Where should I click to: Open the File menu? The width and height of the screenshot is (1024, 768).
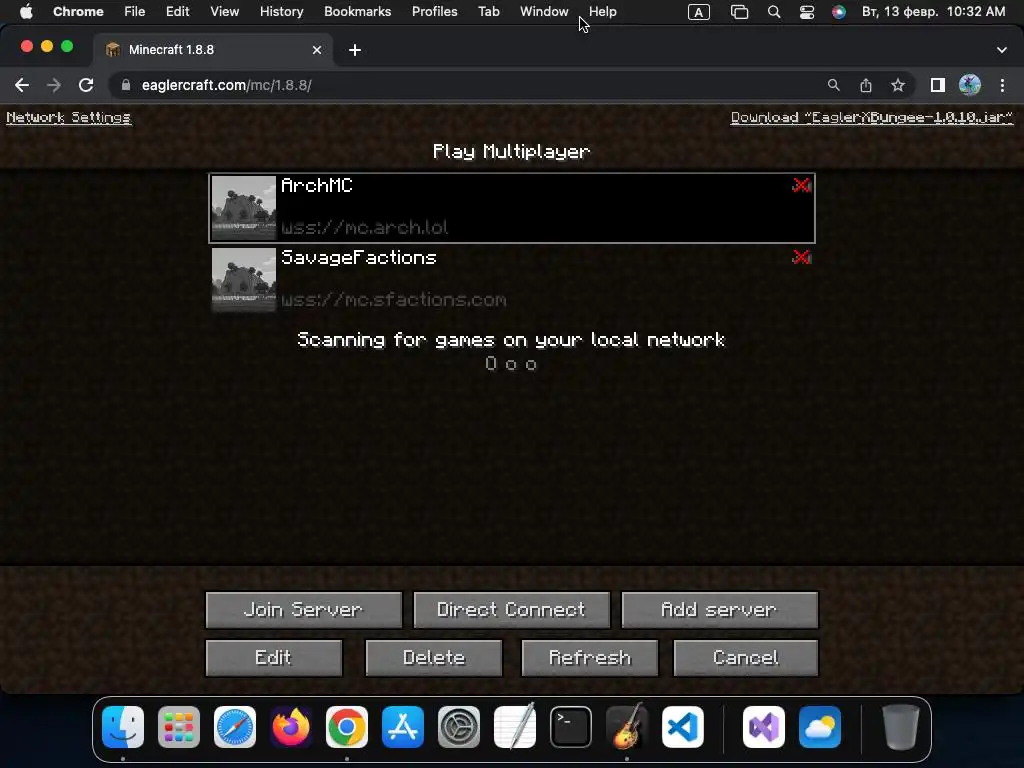[x=135, y=11]
